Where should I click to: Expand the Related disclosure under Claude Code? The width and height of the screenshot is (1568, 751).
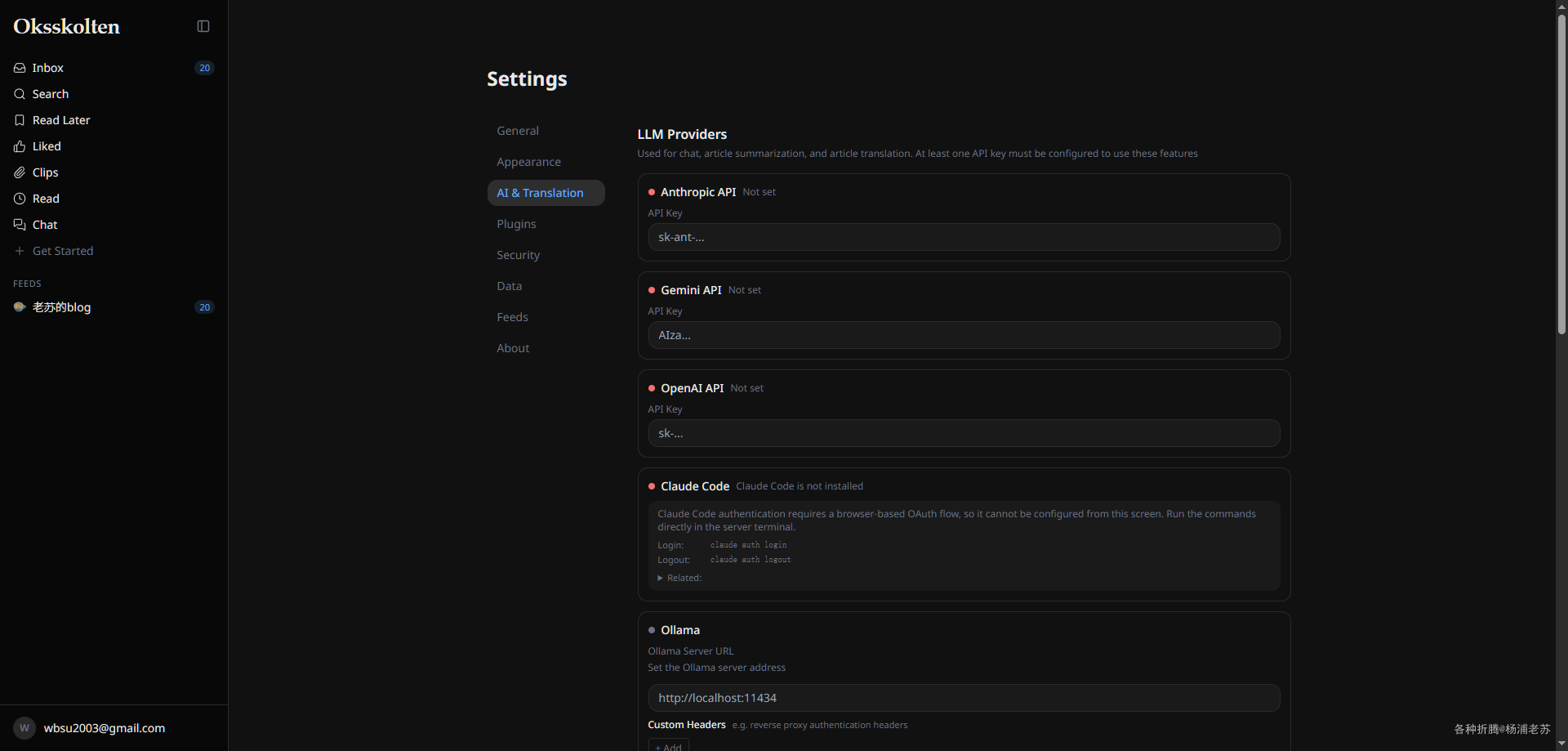click(679, 578)
